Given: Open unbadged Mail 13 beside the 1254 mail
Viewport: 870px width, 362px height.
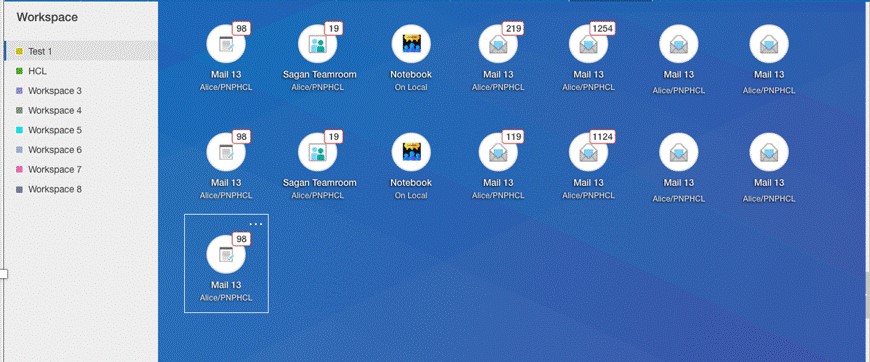Looking at the screenshot, I should point(679,44).
